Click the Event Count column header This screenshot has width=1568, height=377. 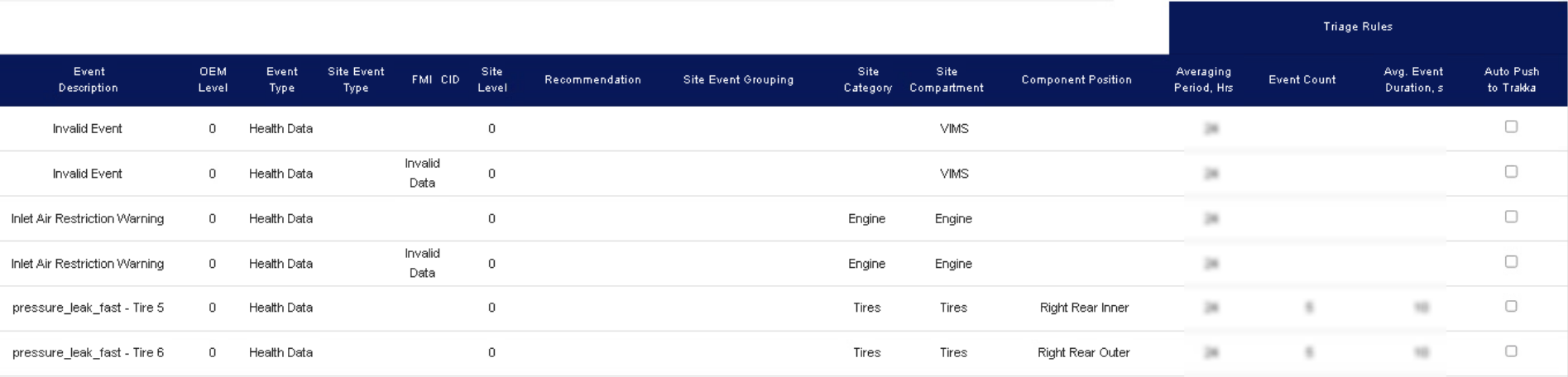[x=1302, y=79]
